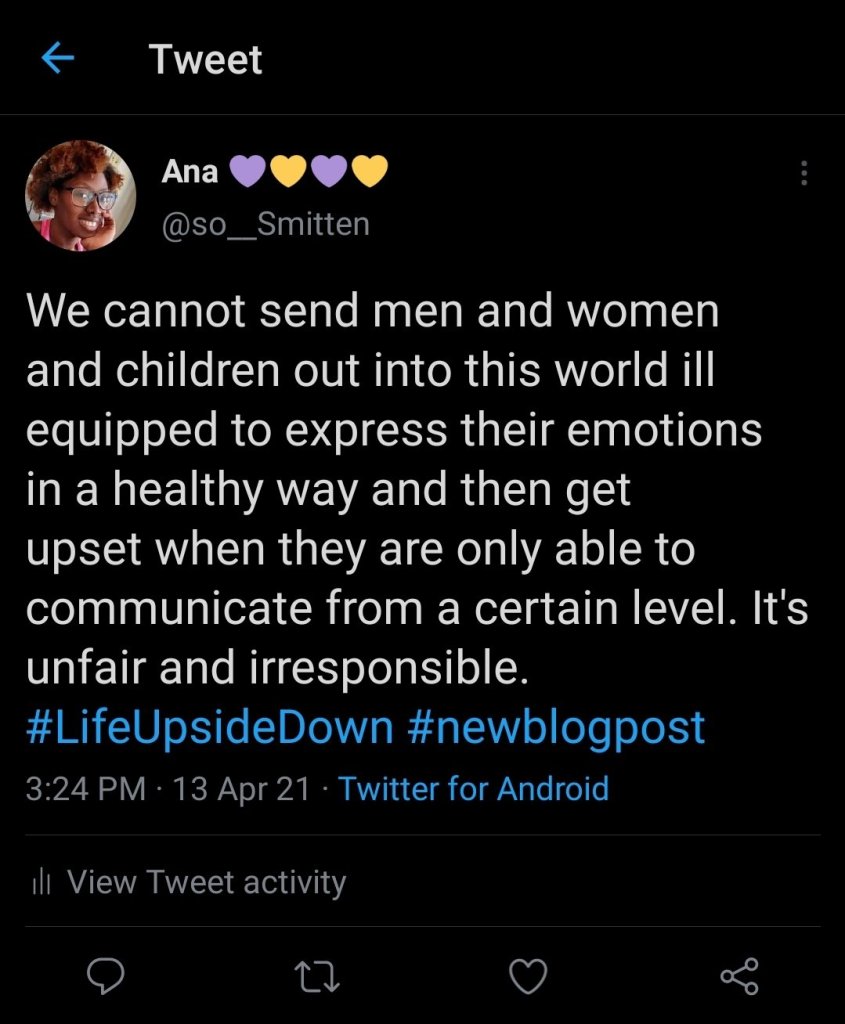Screen dimensions: 845x1024
Task: Retweet Ana's tweet
Action: pos(319,975)
